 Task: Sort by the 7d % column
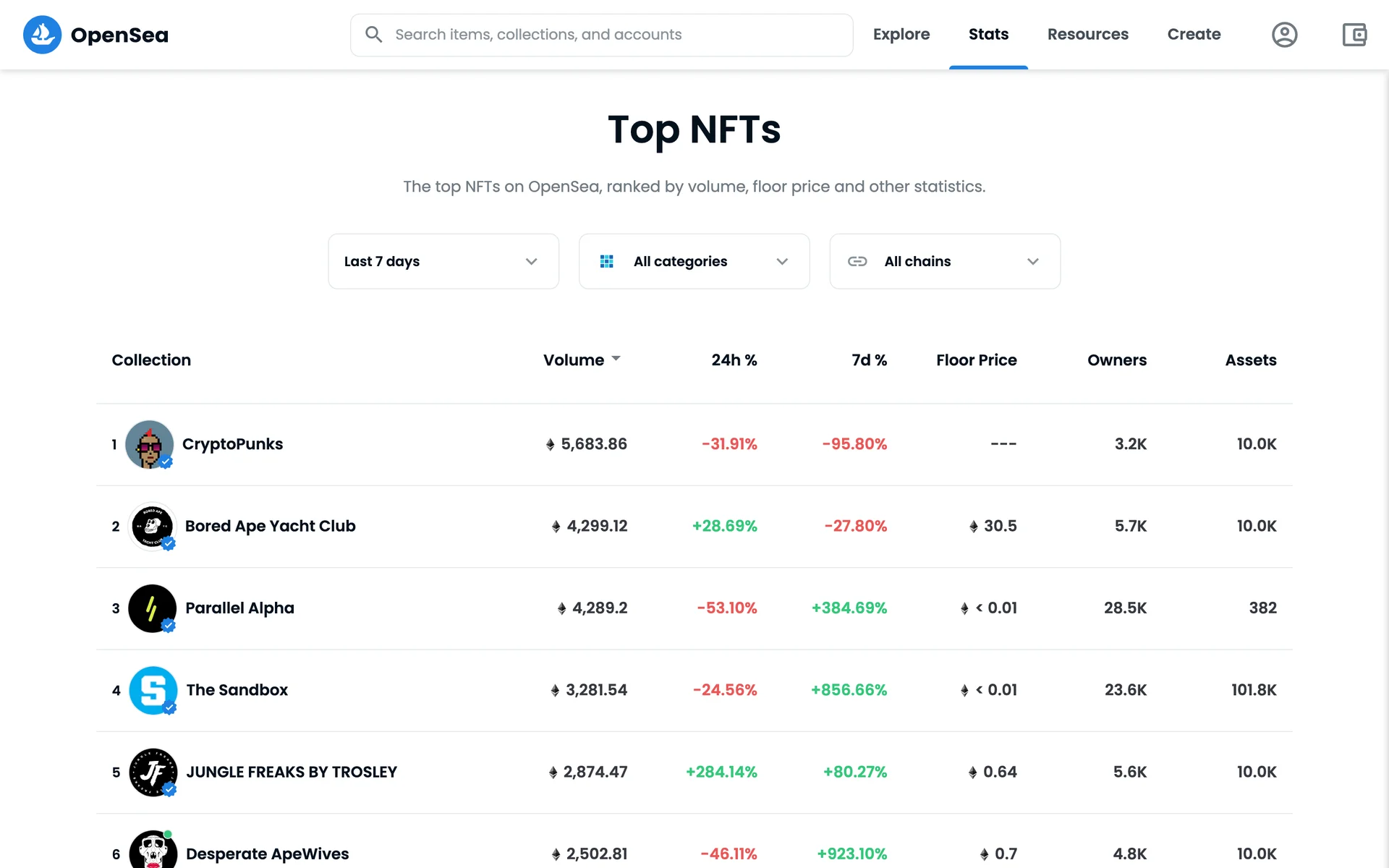pos(869,360)
